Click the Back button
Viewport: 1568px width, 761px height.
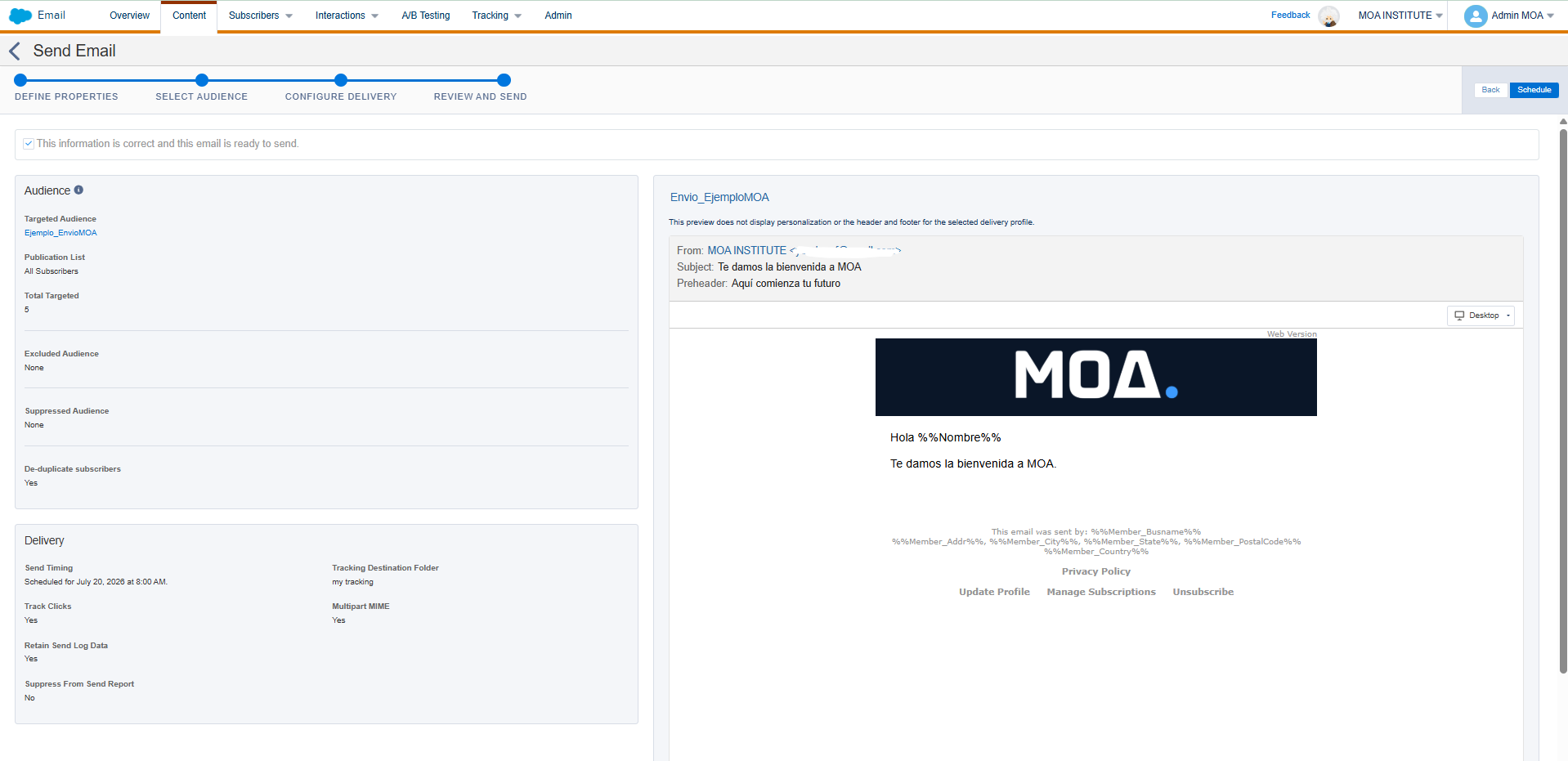click(x=1490, y=90)
